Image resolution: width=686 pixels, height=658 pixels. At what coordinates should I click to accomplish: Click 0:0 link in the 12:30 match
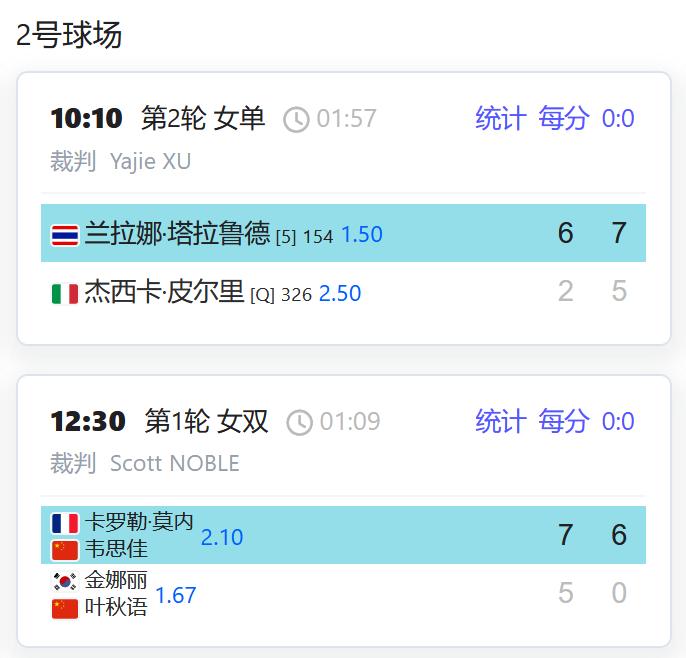pos(618,422)
